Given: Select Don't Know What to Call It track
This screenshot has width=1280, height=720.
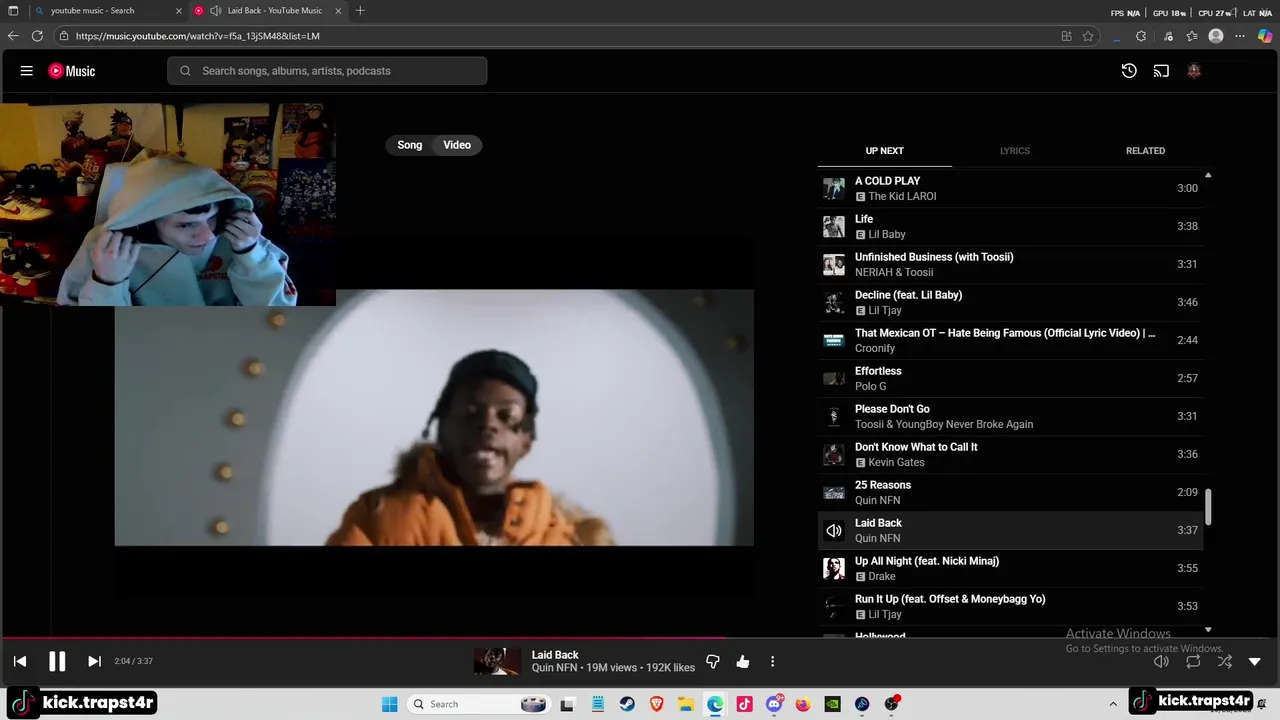Looking at the screenshot, I should 1010,454.
